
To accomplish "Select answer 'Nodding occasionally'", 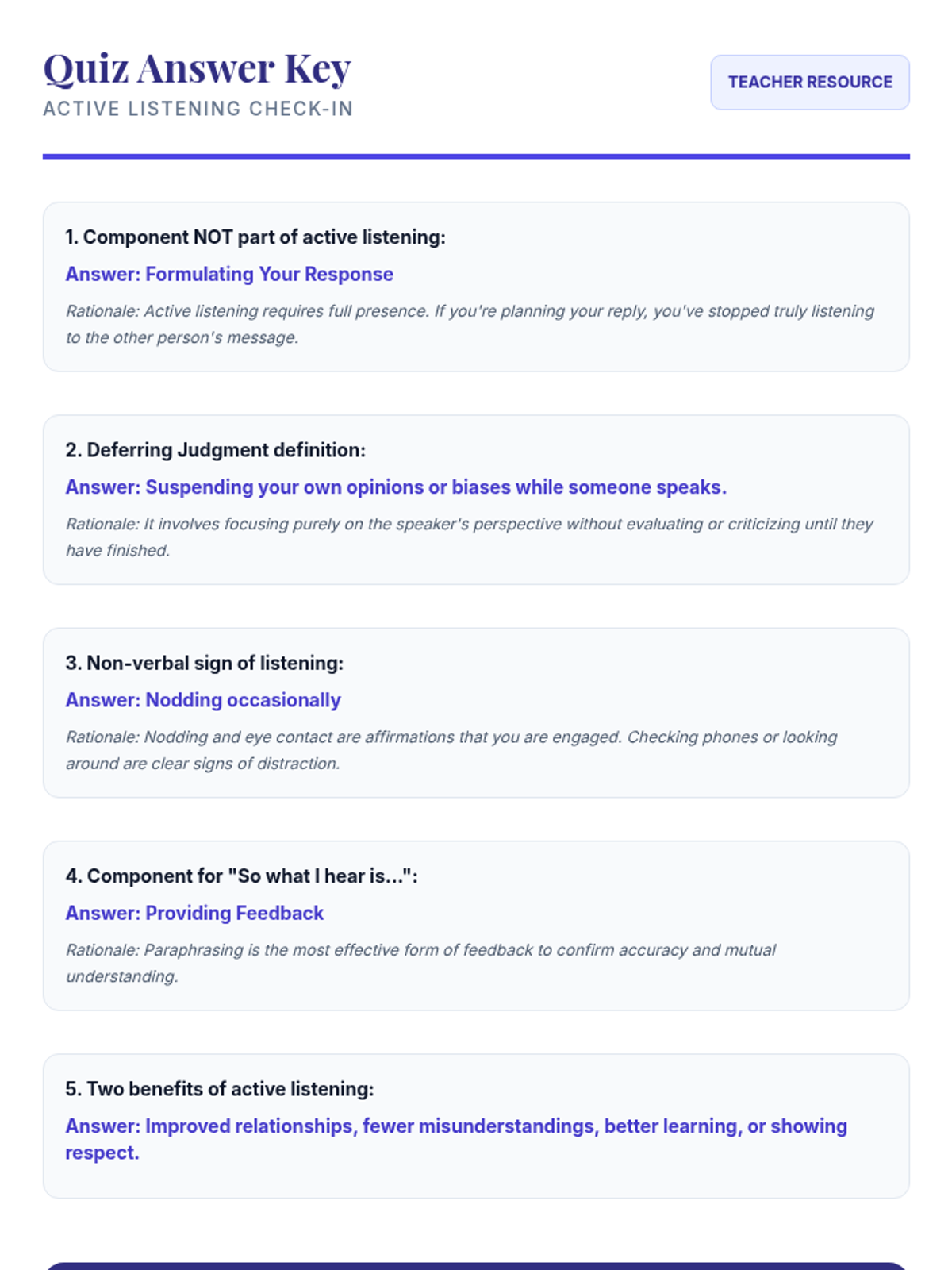I will [203, 700].
